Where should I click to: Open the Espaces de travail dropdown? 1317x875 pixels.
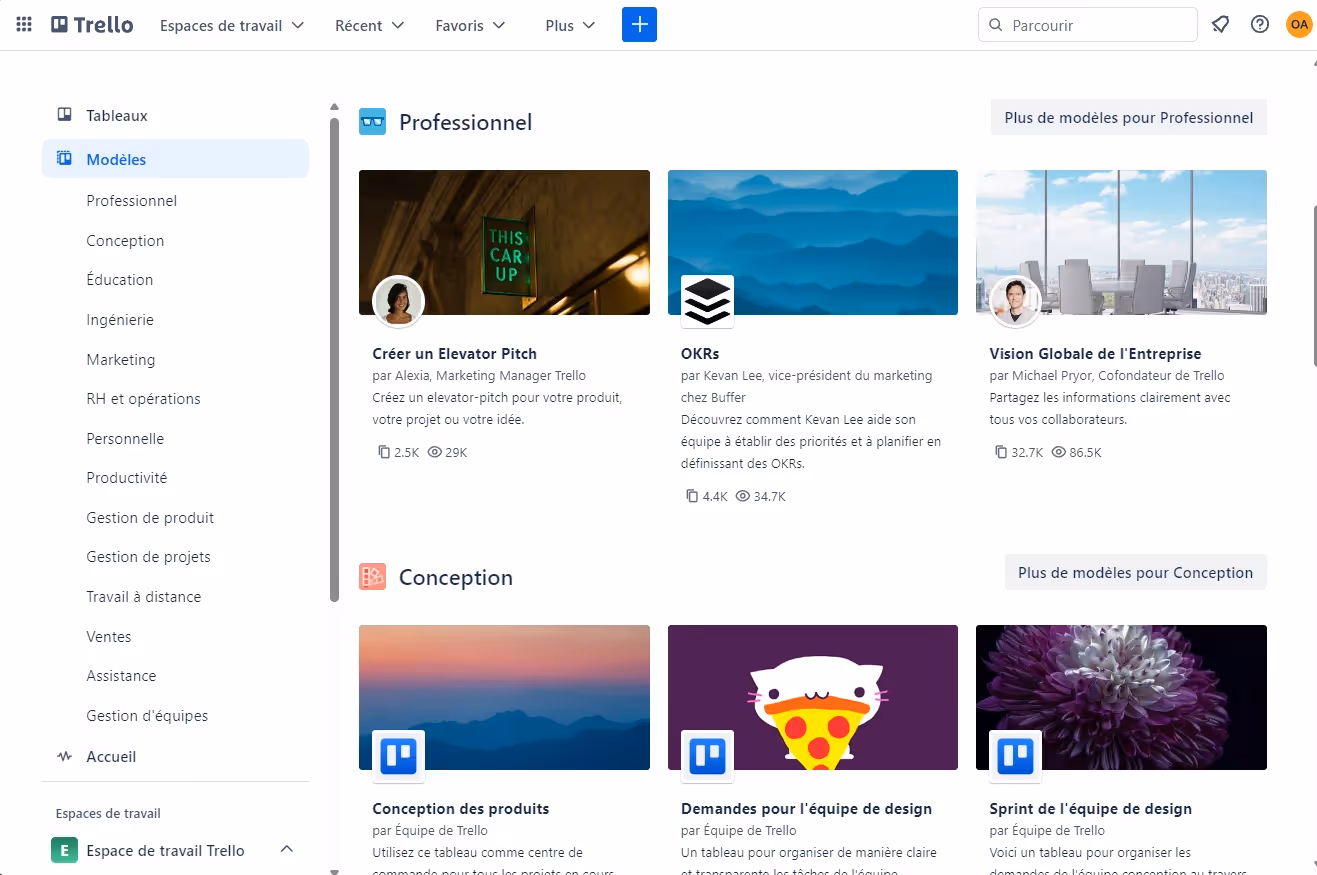click(231, 25)
